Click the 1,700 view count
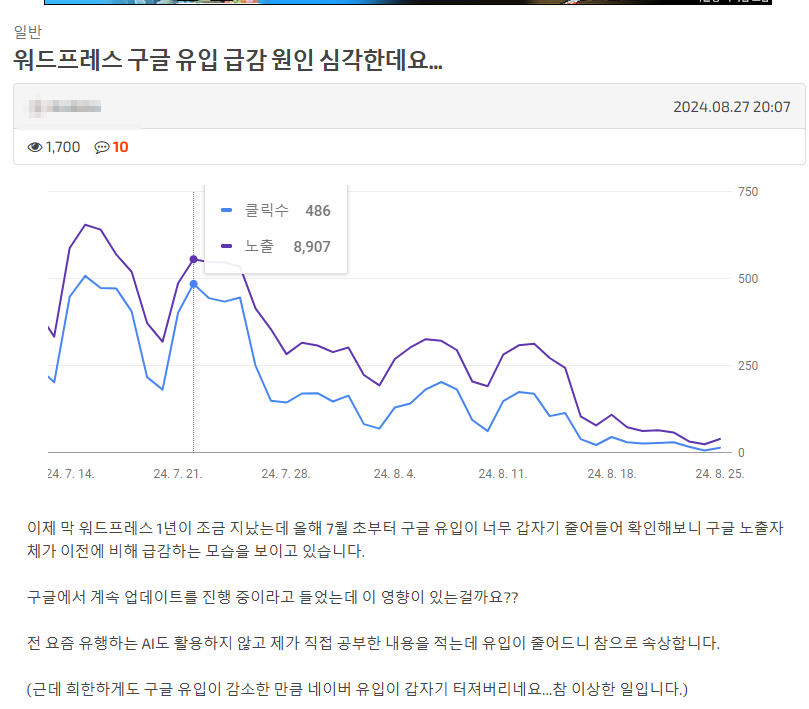Image resolution: width=809 pixels, height=709 pixels. point(63,147)
